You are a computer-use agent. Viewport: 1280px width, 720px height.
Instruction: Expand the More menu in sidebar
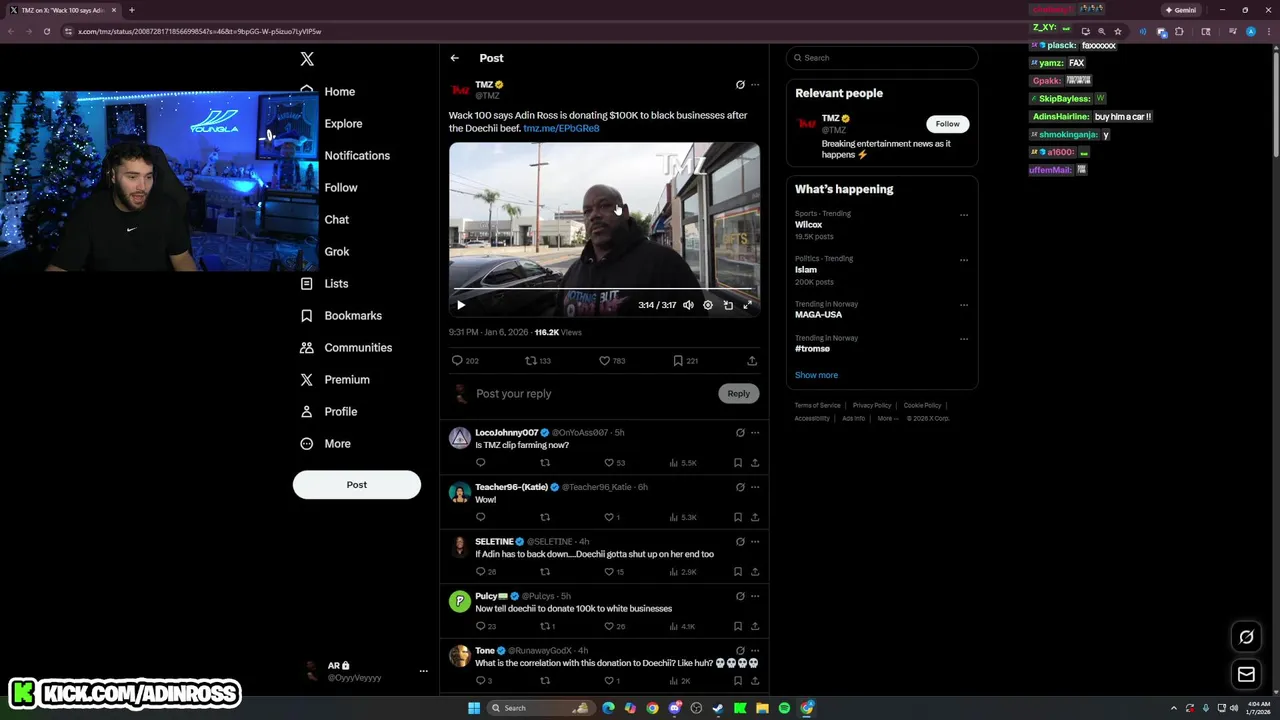click(337, 443)
